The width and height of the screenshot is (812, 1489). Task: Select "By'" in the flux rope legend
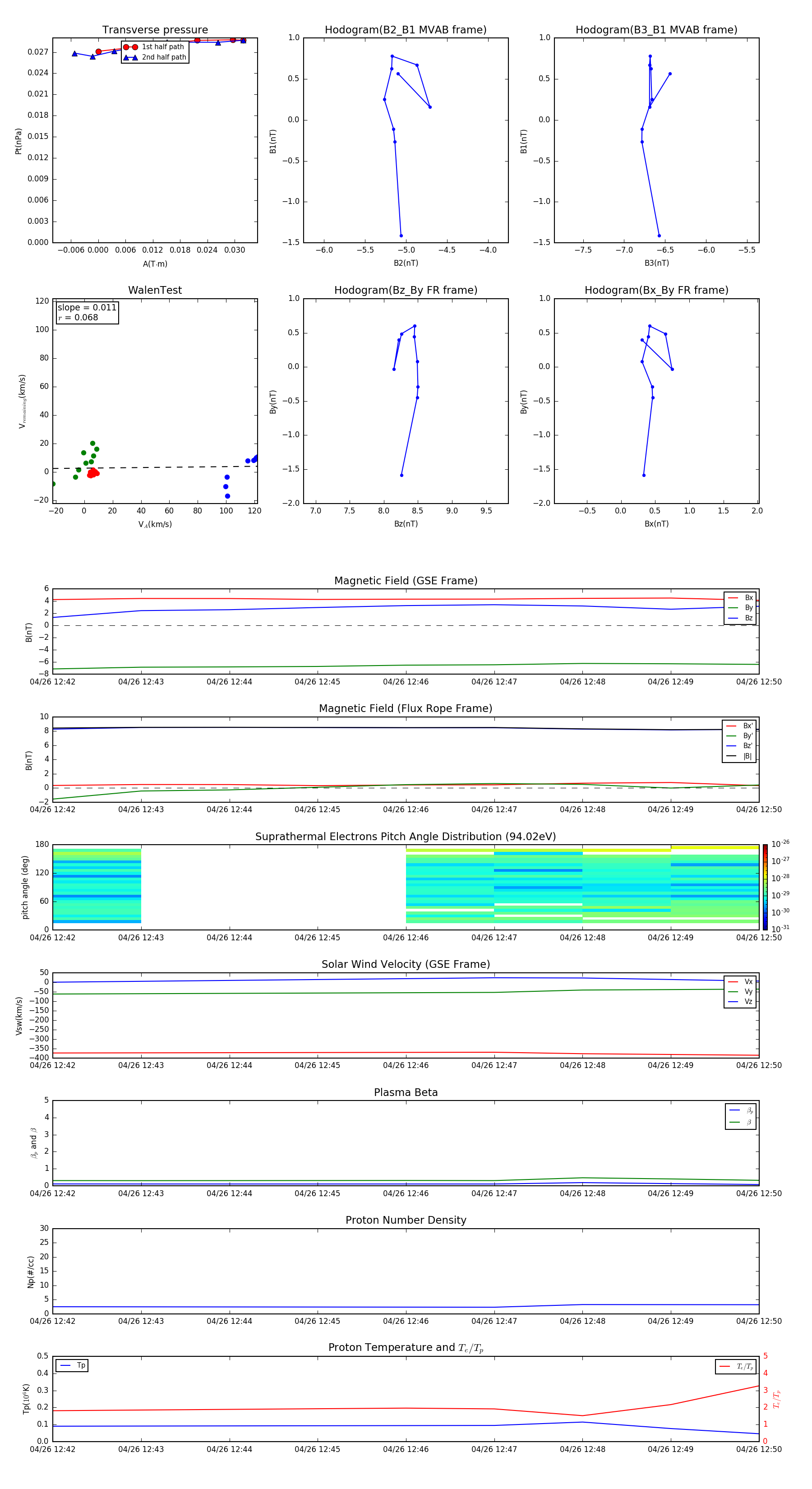point(739,736)
